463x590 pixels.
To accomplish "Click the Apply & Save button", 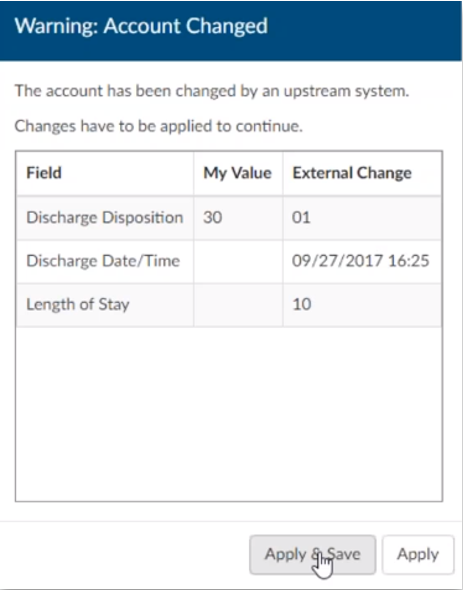I will [x=312, y=554].
